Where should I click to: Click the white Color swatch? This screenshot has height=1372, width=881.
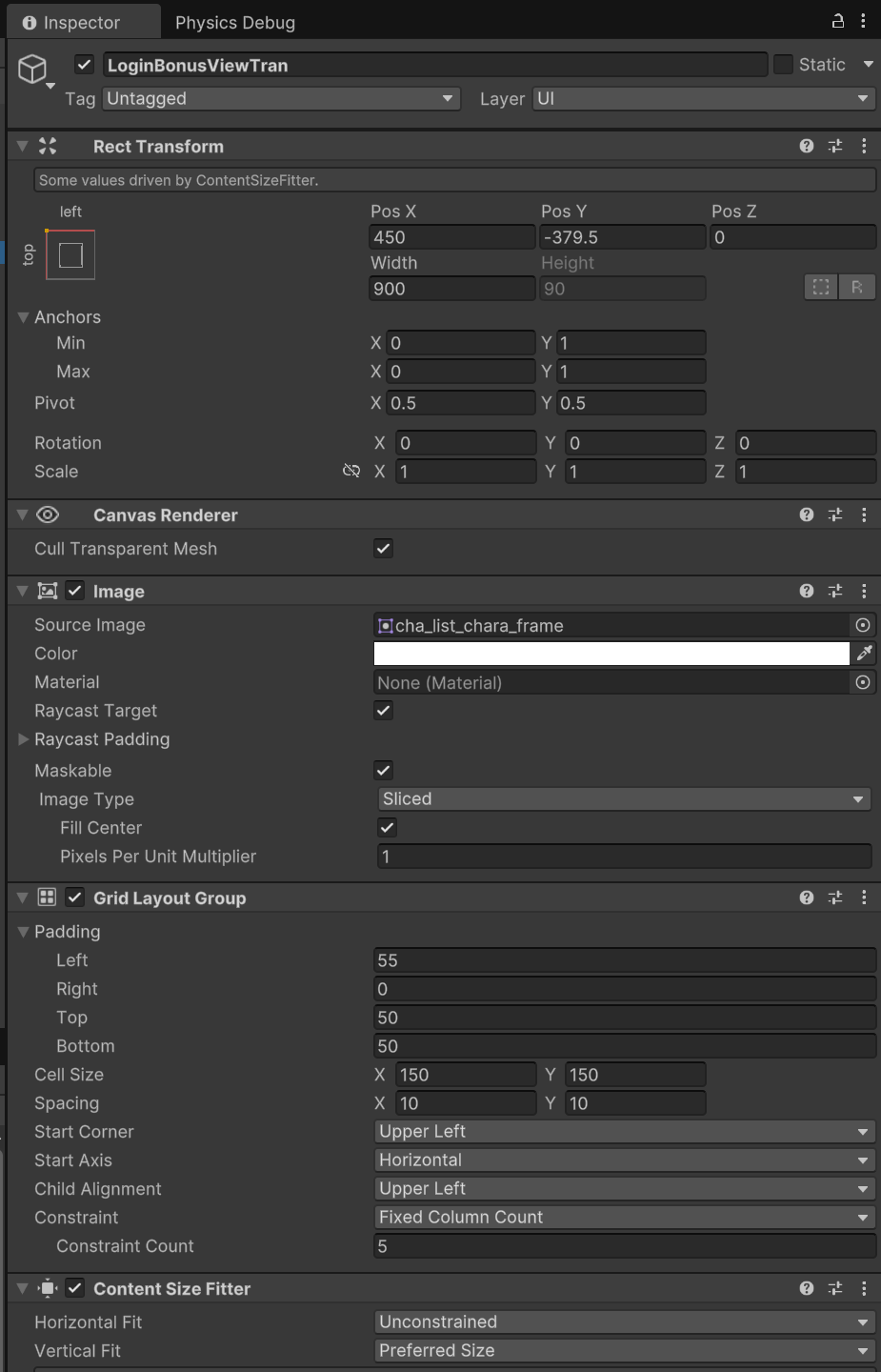click(611, 654)
